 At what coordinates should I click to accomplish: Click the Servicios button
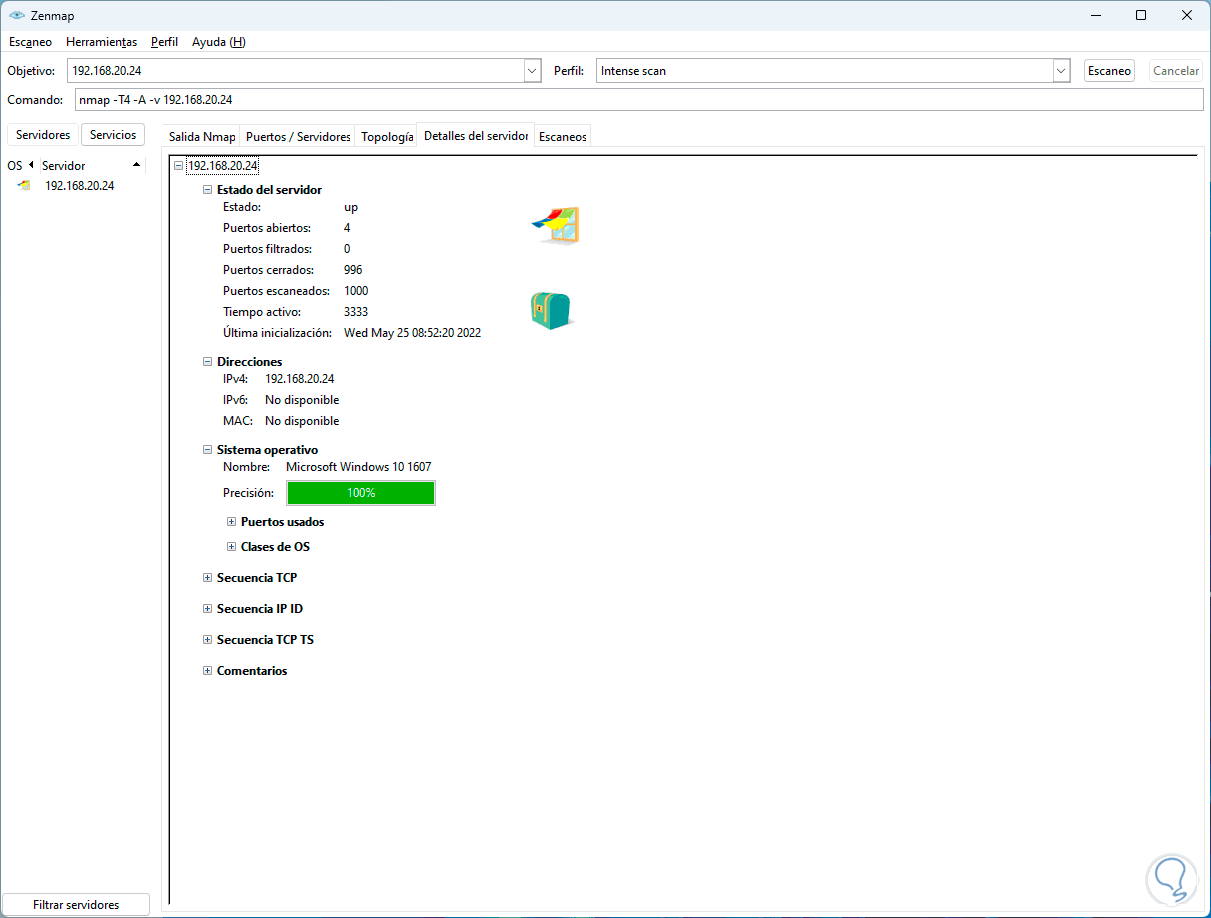point(113,135)
